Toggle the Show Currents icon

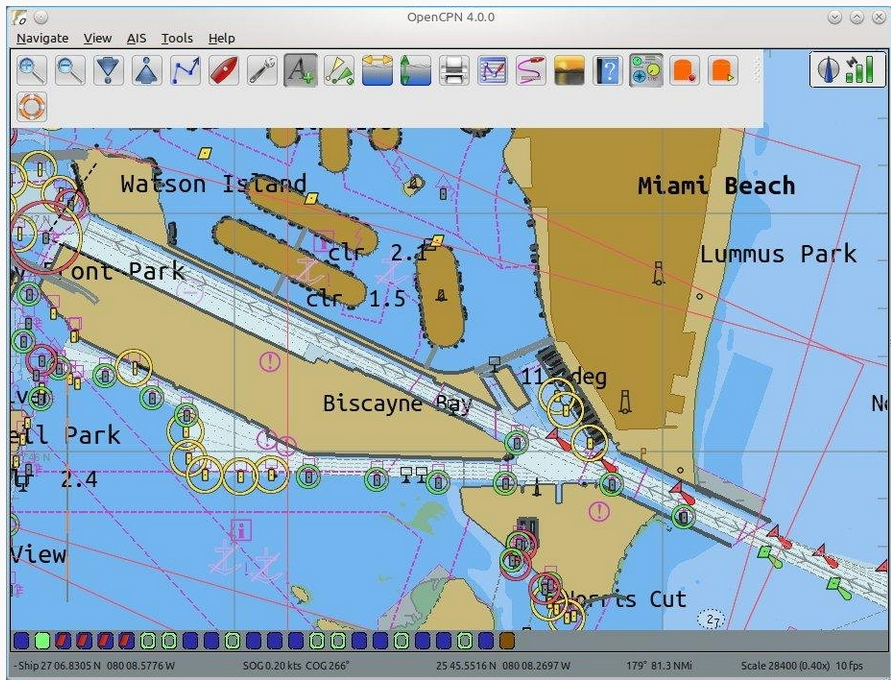pyautogui.click(x=377, y=70)
